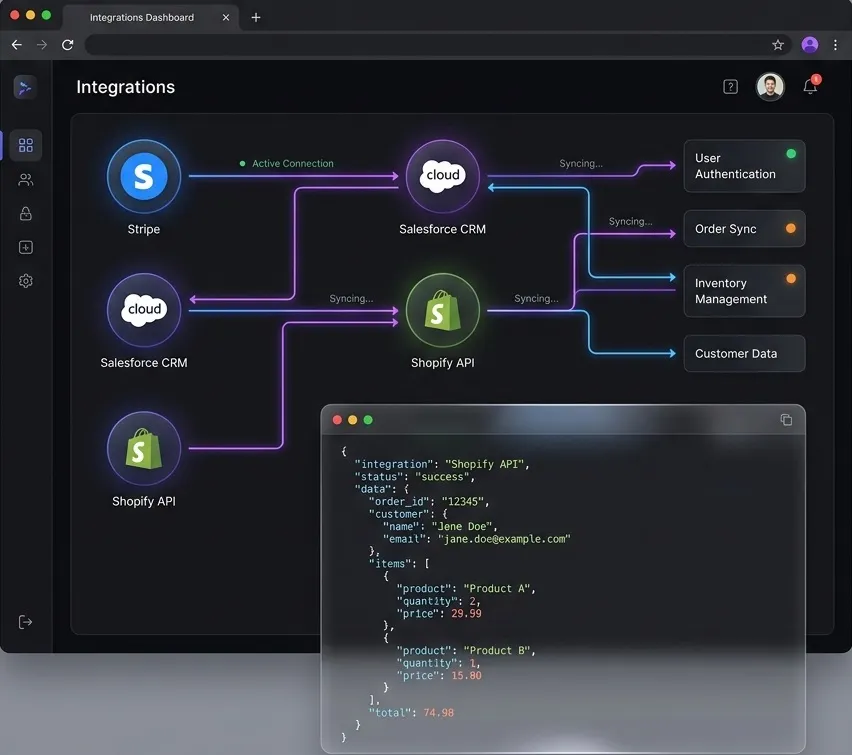Click the browser back arrow
The height and width of the screenshot is (755, 852).
[17, 45]
